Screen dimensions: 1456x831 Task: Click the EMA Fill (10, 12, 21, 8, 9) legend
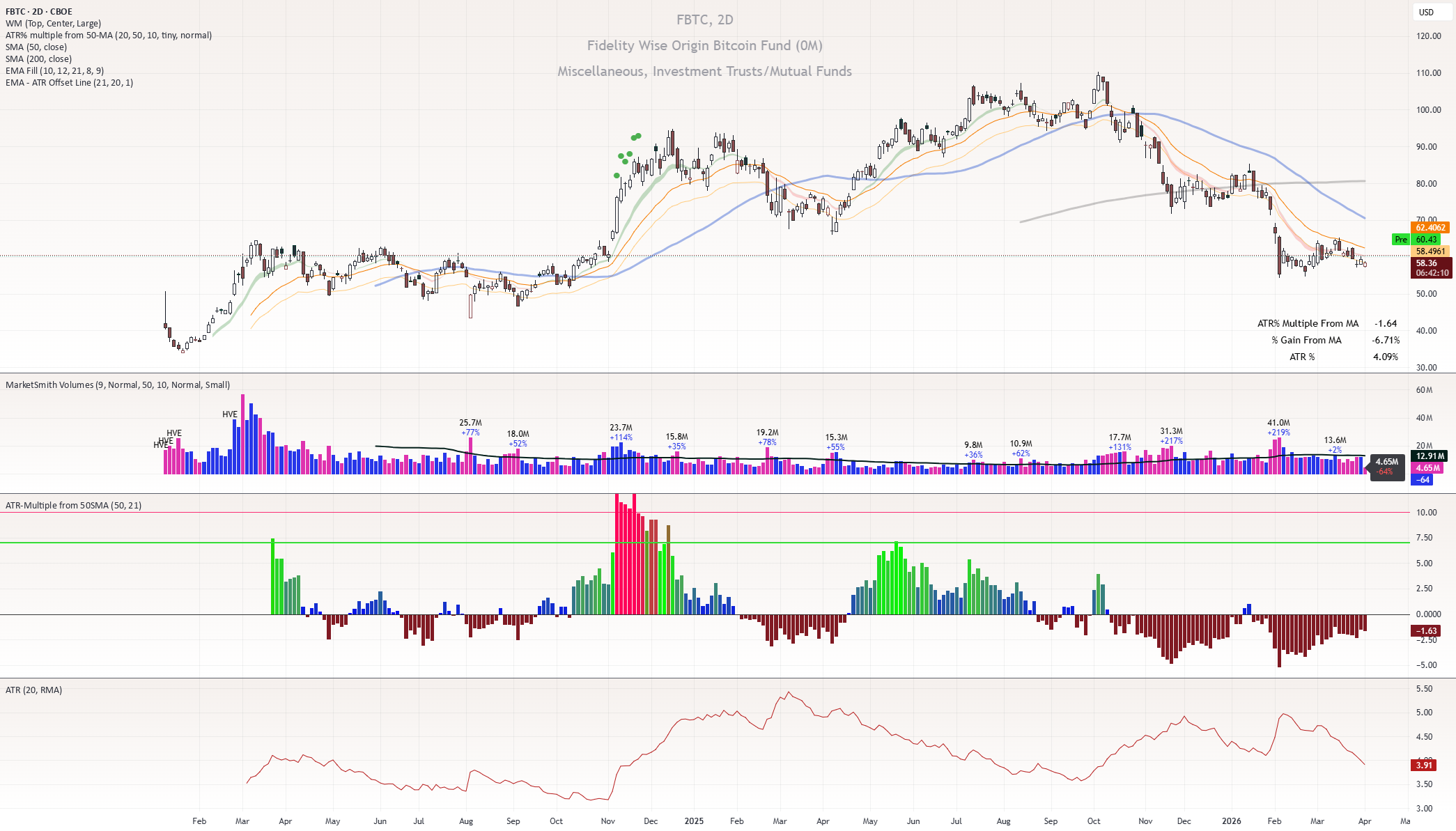coord(55,70)
